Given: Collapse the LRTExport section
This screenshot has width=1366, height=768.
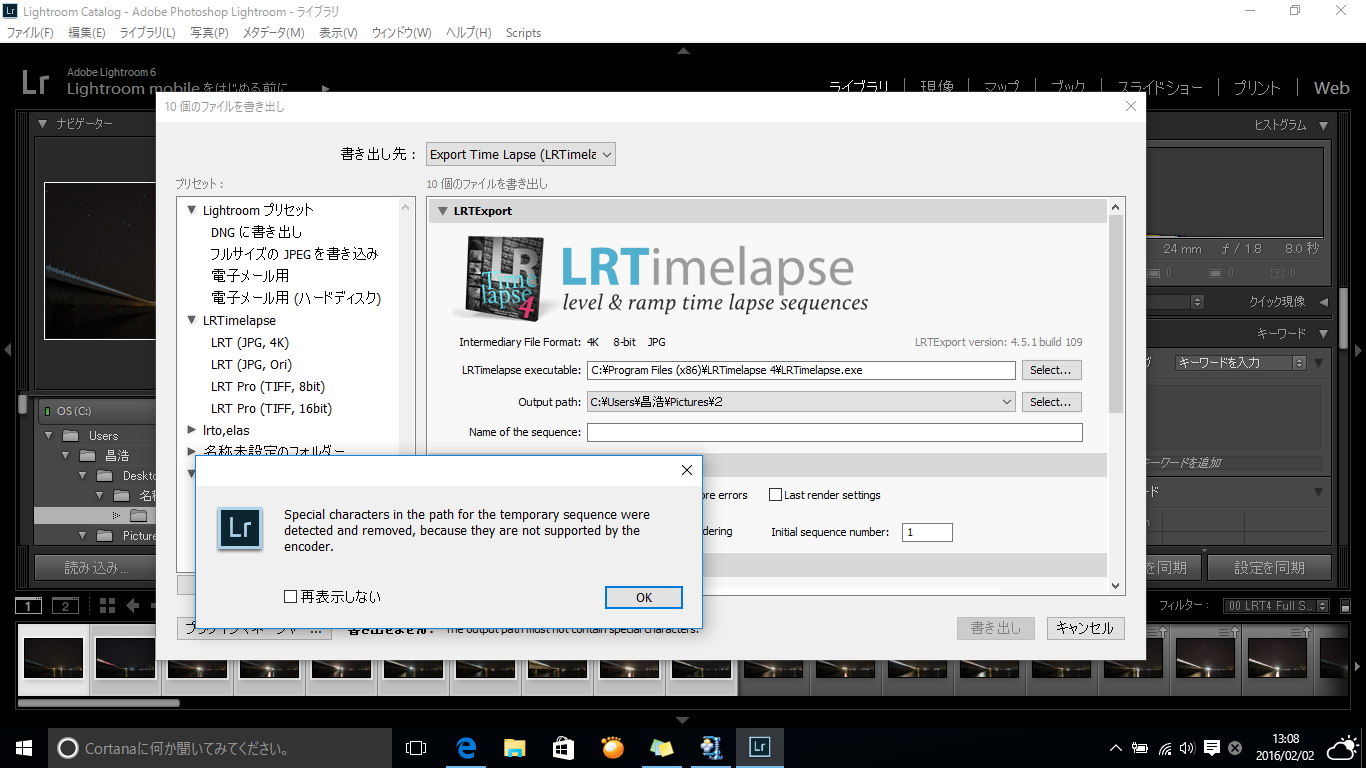Looking at the screenshot, I should [x=443, y=211].
